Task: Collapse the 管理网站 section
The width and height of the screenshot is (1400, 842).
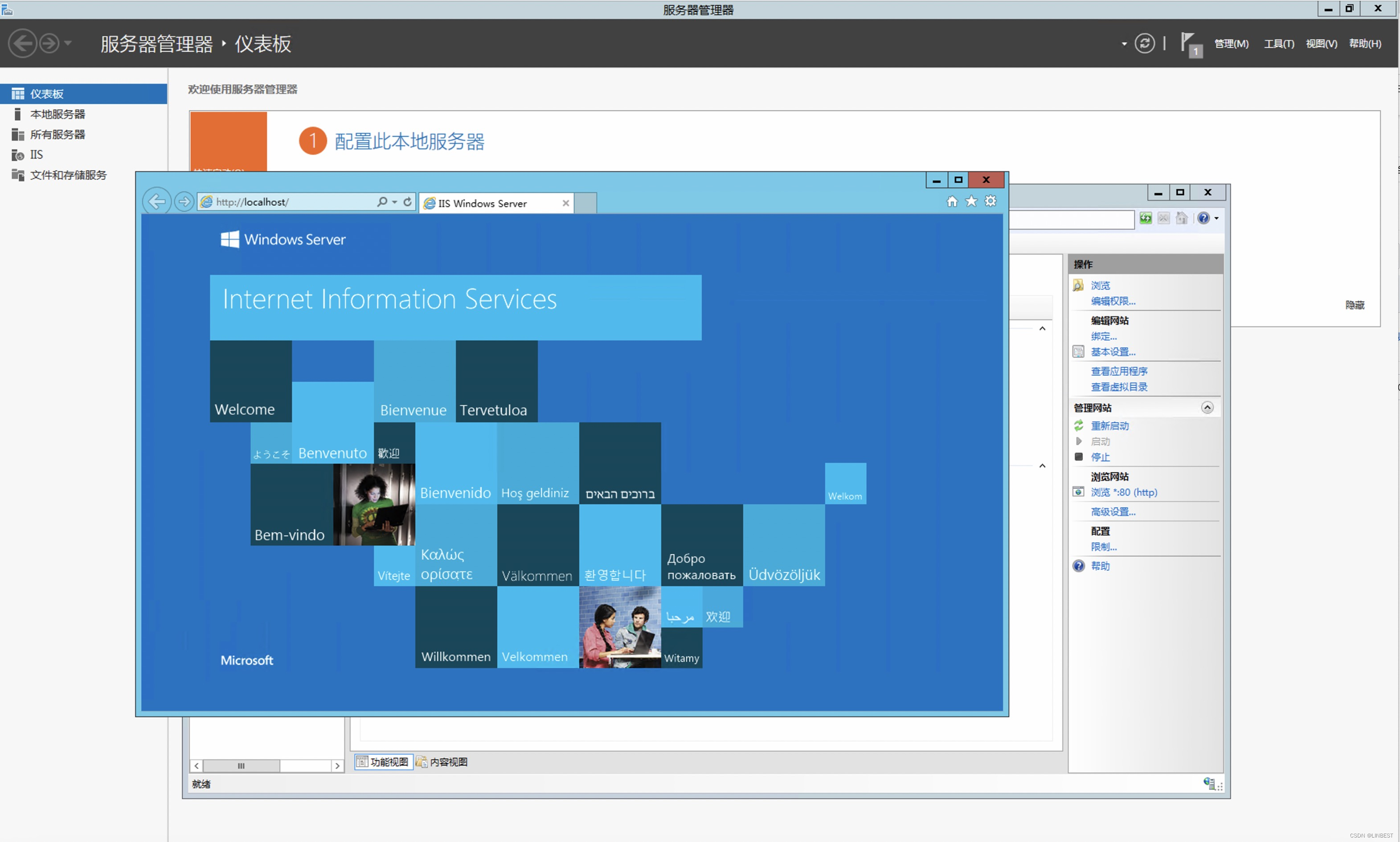Action: point(1207,408)
